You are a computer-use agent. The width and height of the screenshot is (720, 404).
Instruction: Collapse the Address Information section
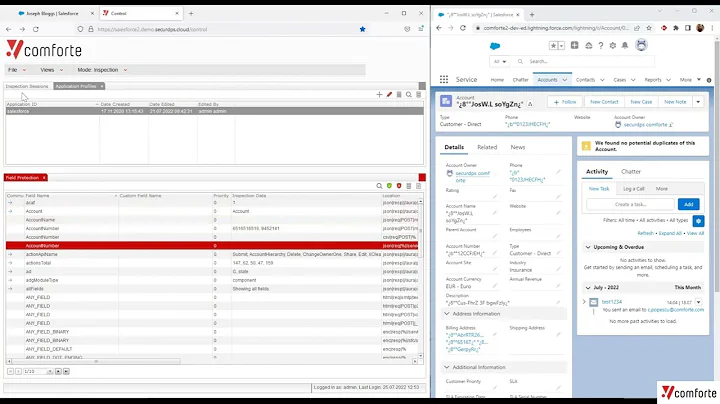(x=446, y=314)
